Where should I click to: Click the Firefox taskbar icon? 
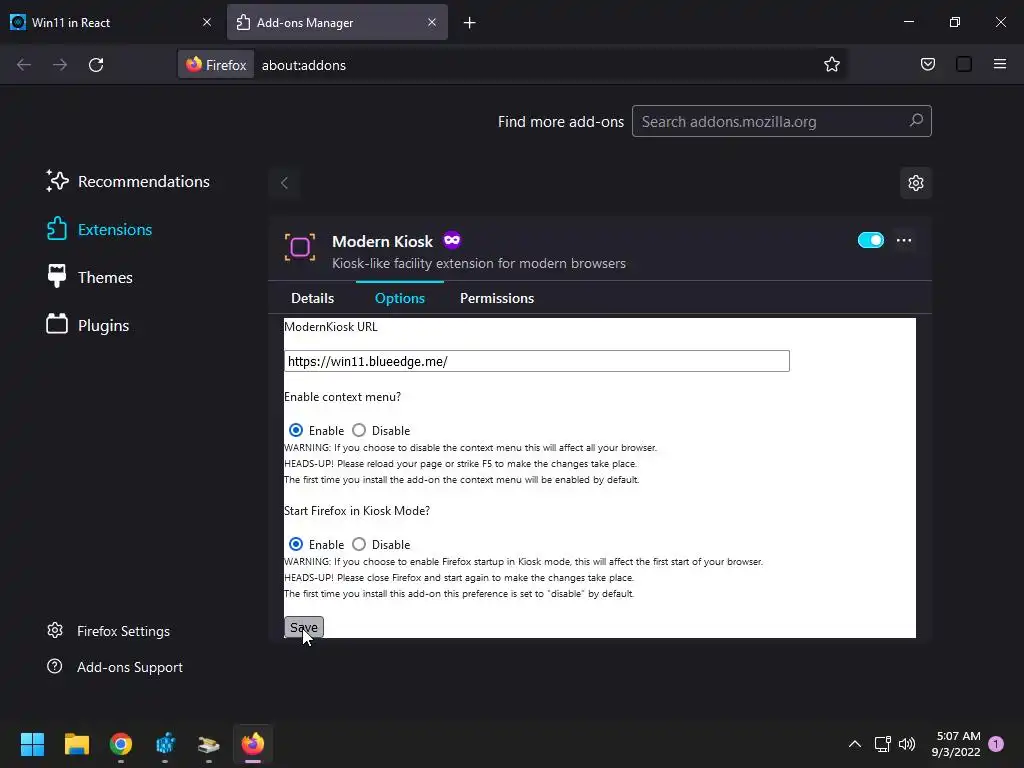253,744
